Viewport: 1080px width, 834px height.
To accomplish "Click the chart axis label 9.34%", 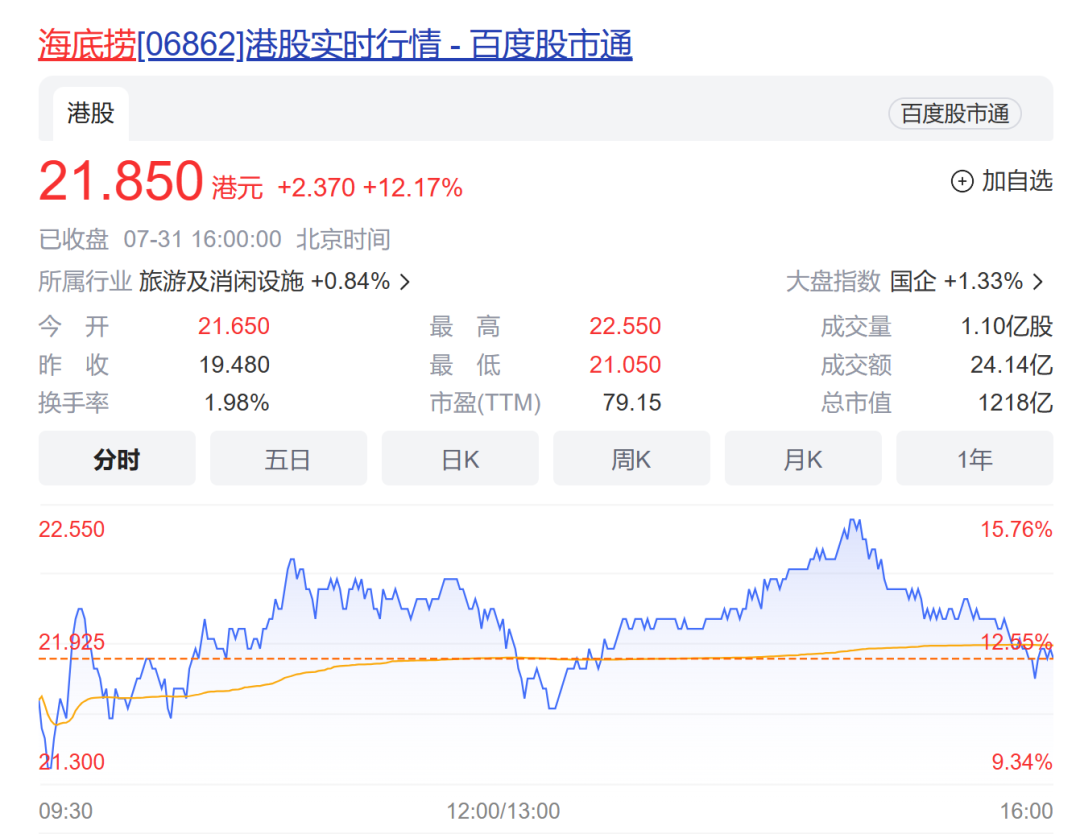I will (1021, 762).
